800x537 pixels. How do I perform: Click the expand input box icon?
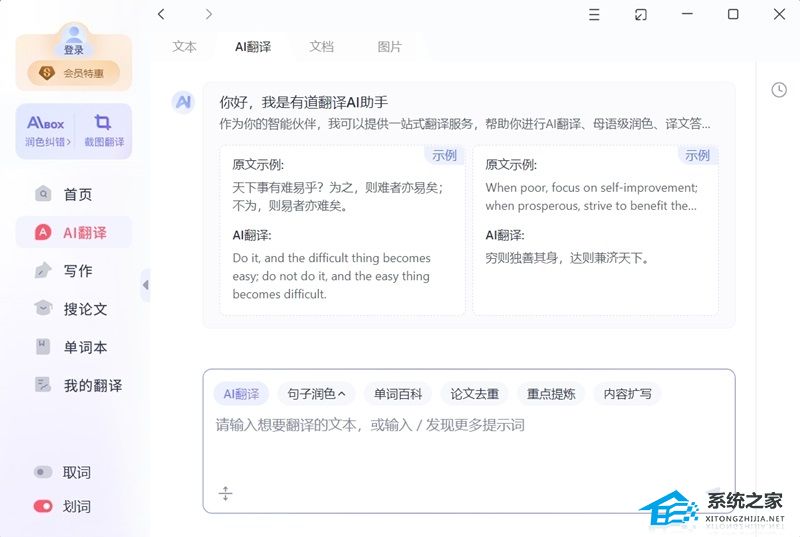tap(226, 493)
